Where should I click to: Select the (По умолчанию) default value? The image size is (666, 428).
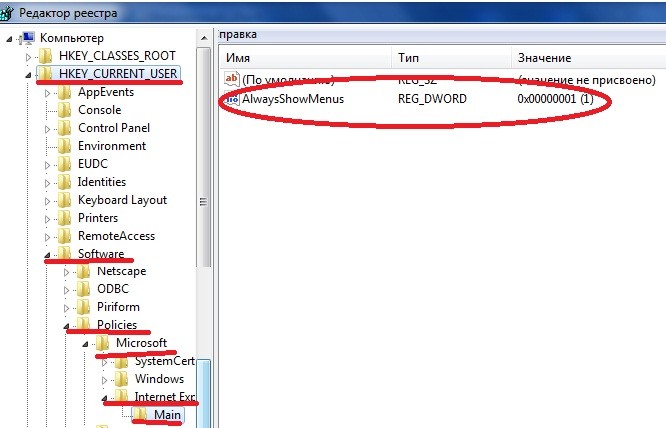(x=288, y=80)
